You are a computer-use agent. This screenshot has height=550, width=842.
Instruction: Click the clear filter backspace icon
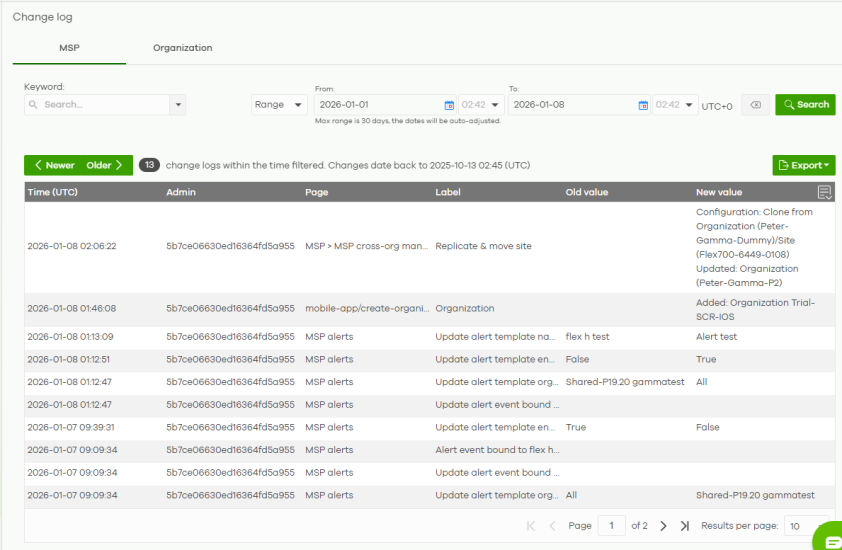pos(756,105)
